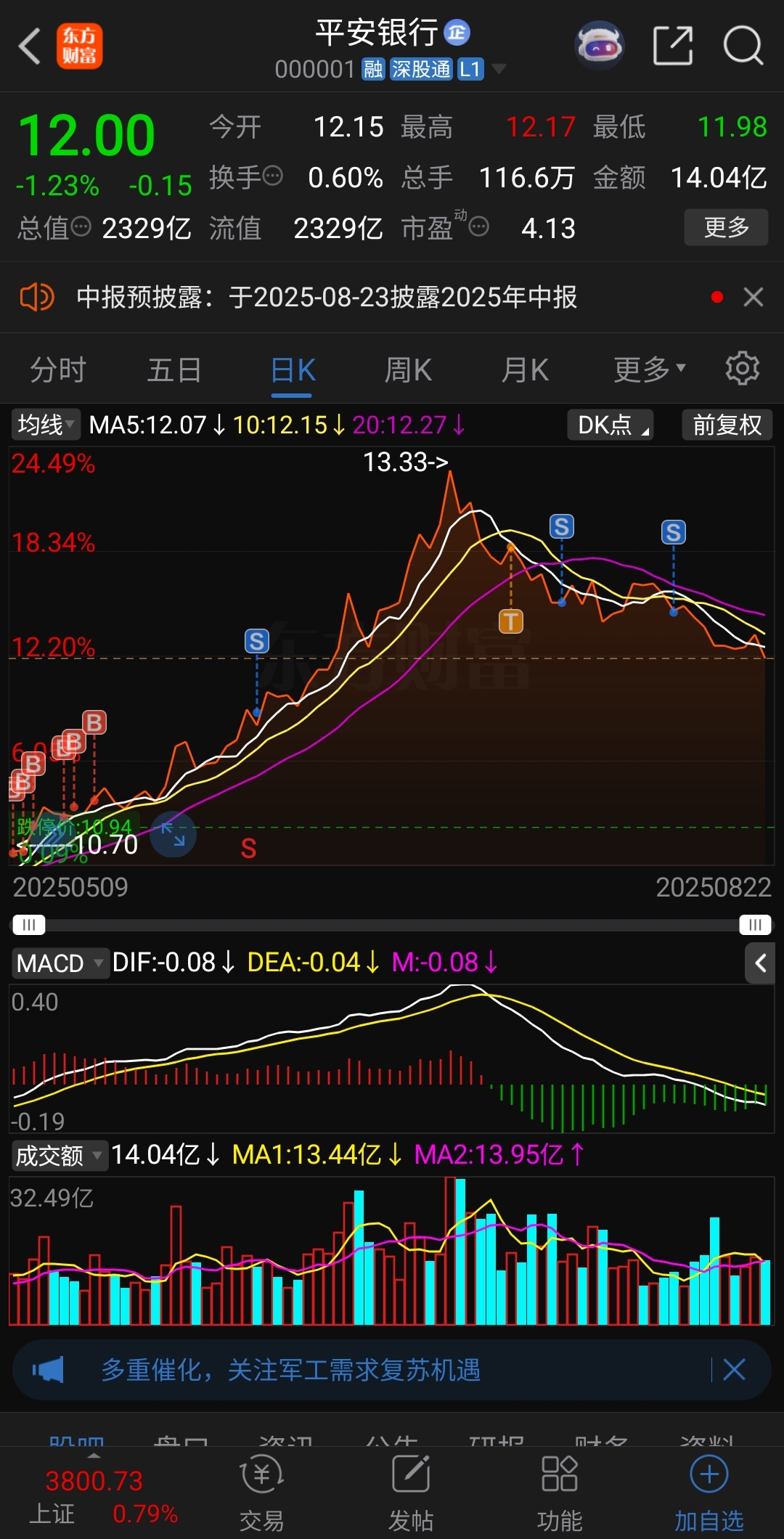Tap the orange T marker on chart
Viewport: 784px width, 1539px height.
pyautogui.click(x=511, y=621)
